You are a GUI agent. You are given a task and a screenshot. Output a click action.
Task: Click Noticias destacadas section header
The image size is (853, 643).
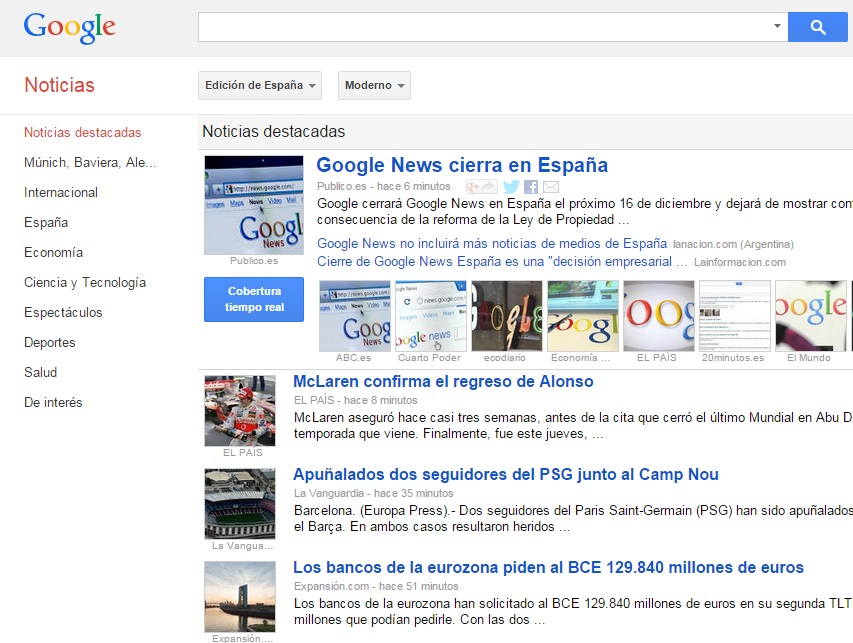click(274, 131)
